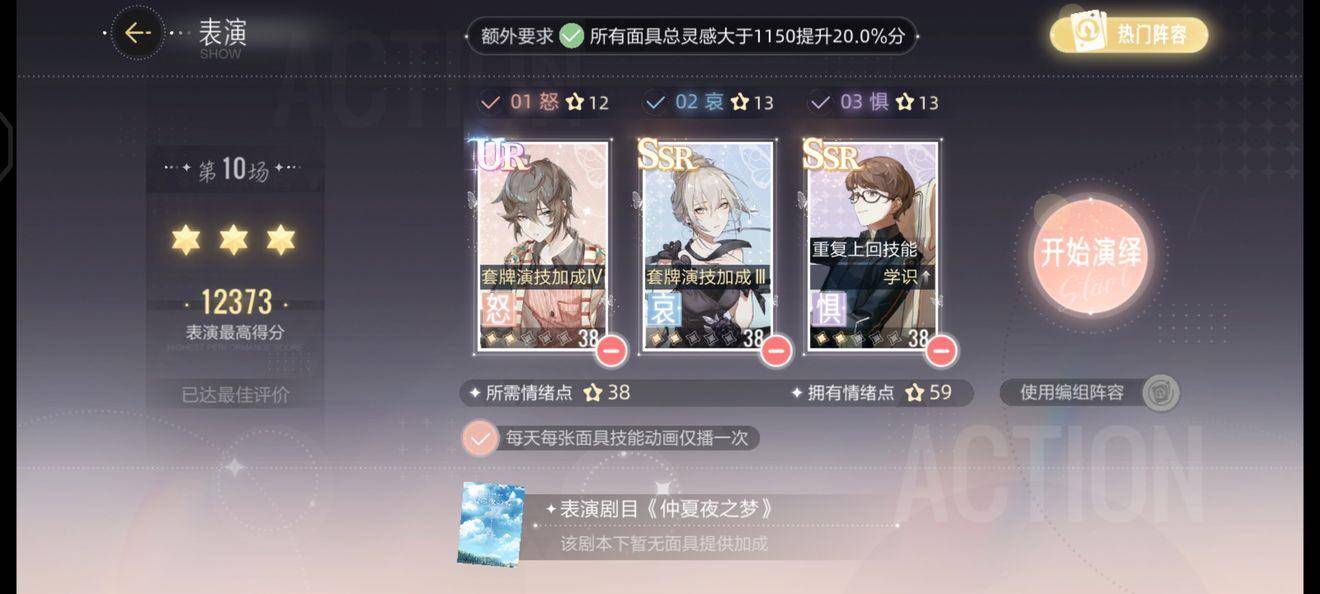This screenshot has width=1320, height=594.
Task: Open 热门阵容 popular lineups
Action: coord(1129,35)
